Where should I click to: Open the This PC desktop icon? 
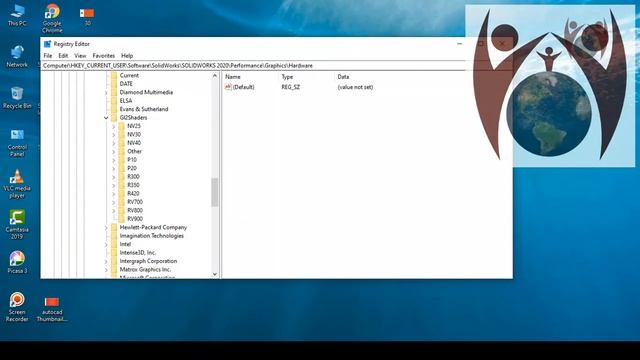17,15
